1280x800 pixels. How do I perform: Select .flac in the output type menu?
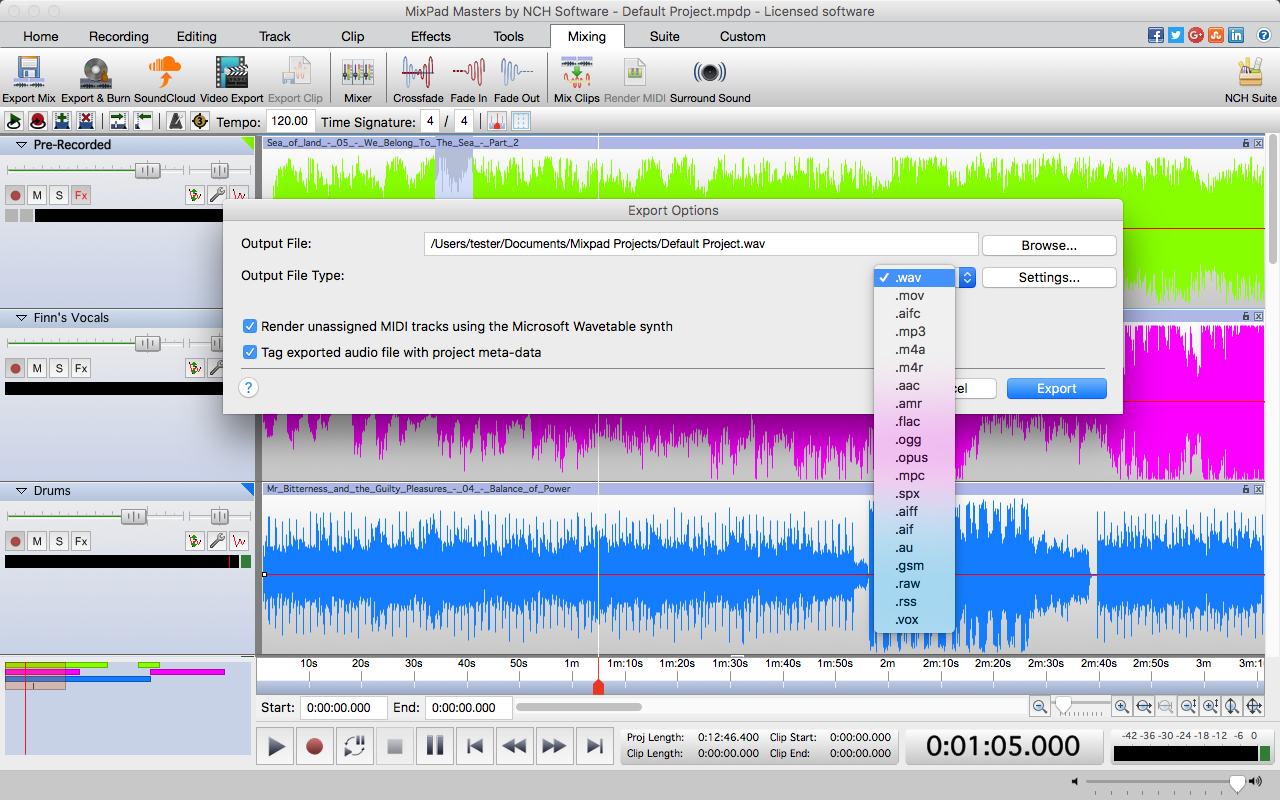[x=908, y=422]
